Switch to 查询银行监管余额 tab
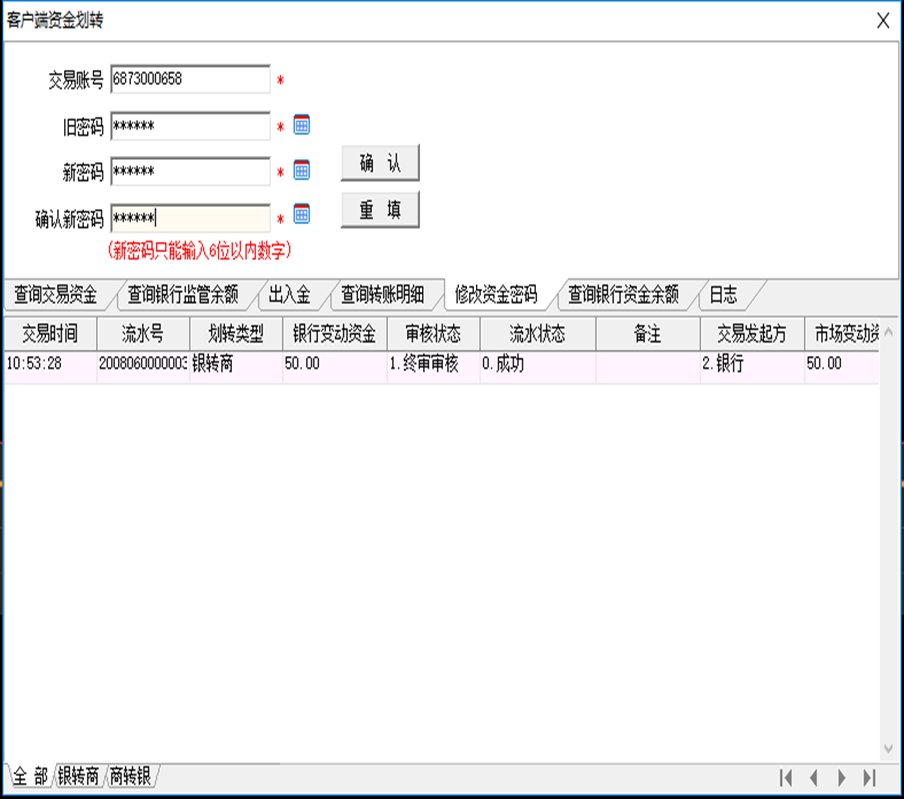Viewport: 904px width, 799px height. [x=183, y=295]
